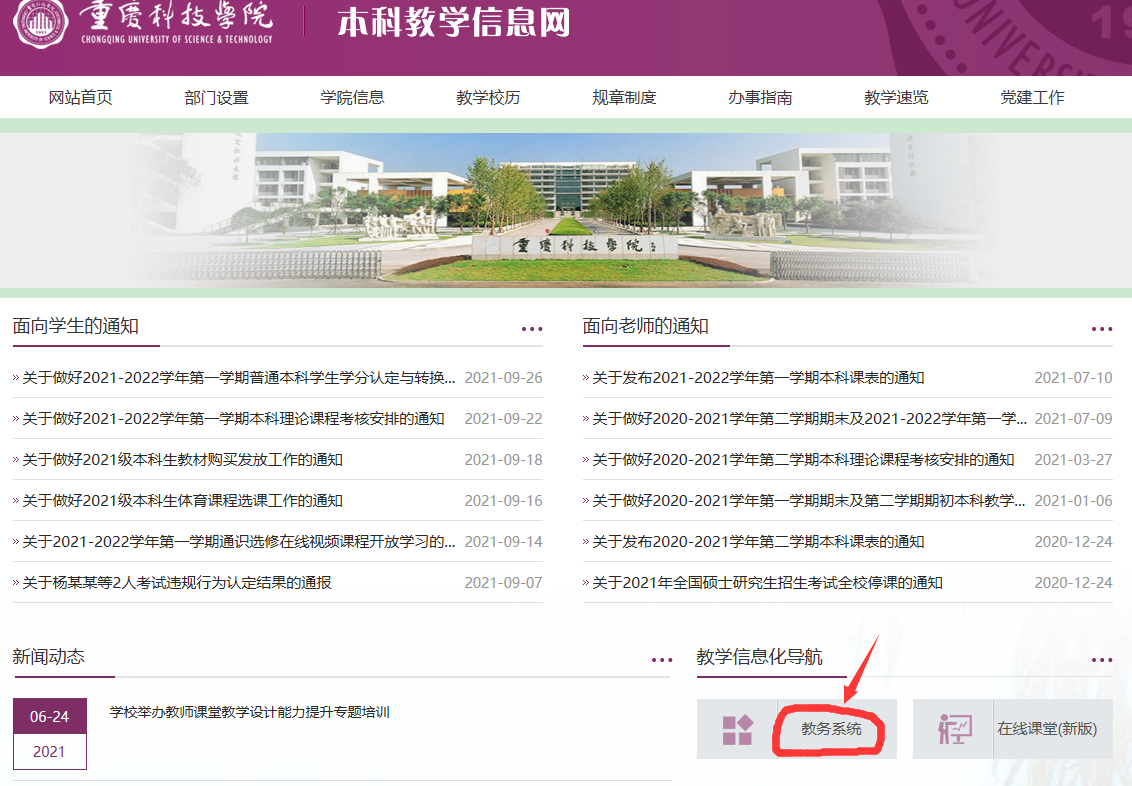Select 部门设置 in navigation bar
This screenshot has width=1132, height=786.
coord(216,97)
